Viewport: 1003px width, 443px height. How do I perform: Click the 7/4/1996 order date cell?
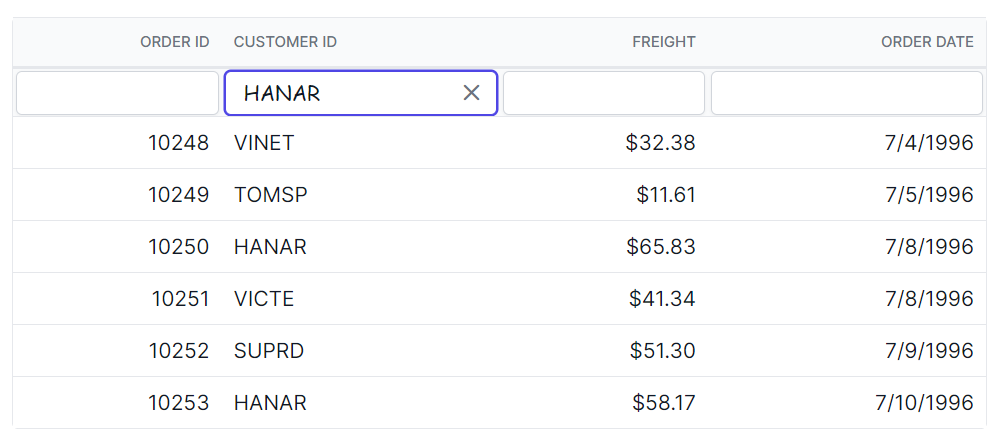(929, 143)
